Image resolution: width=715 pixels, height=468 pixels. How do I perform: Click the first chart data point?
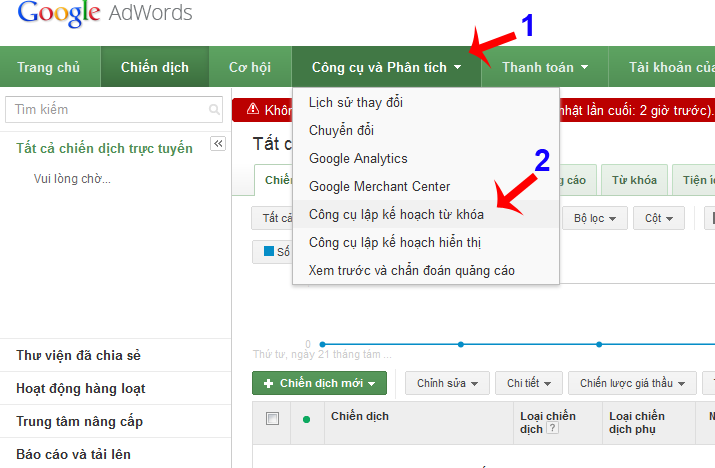[x=322, y=344]
